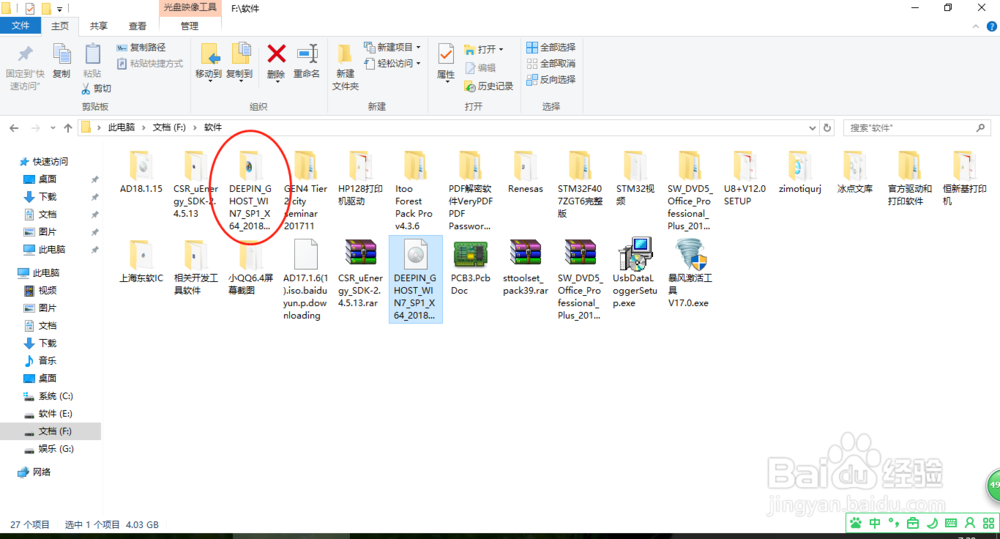This screenshot has height=539, width=1000.
Task: Select the zimotiqurj folder
Action: click(800, 172)
